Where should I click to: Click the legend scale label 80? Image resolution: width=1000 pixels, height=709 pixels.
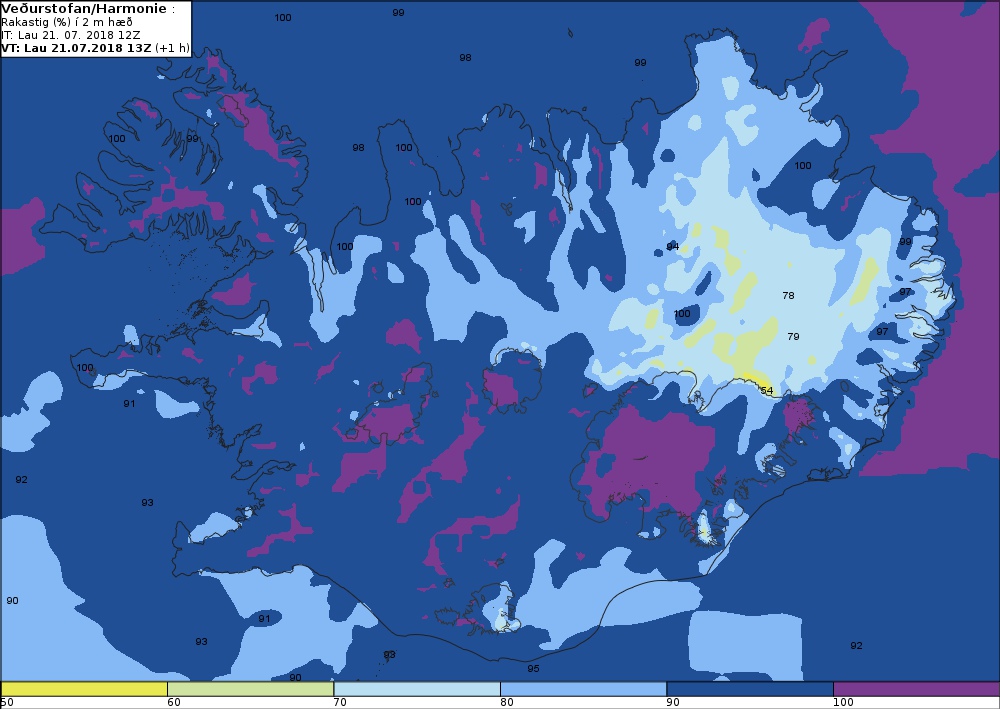click(506, 702)
